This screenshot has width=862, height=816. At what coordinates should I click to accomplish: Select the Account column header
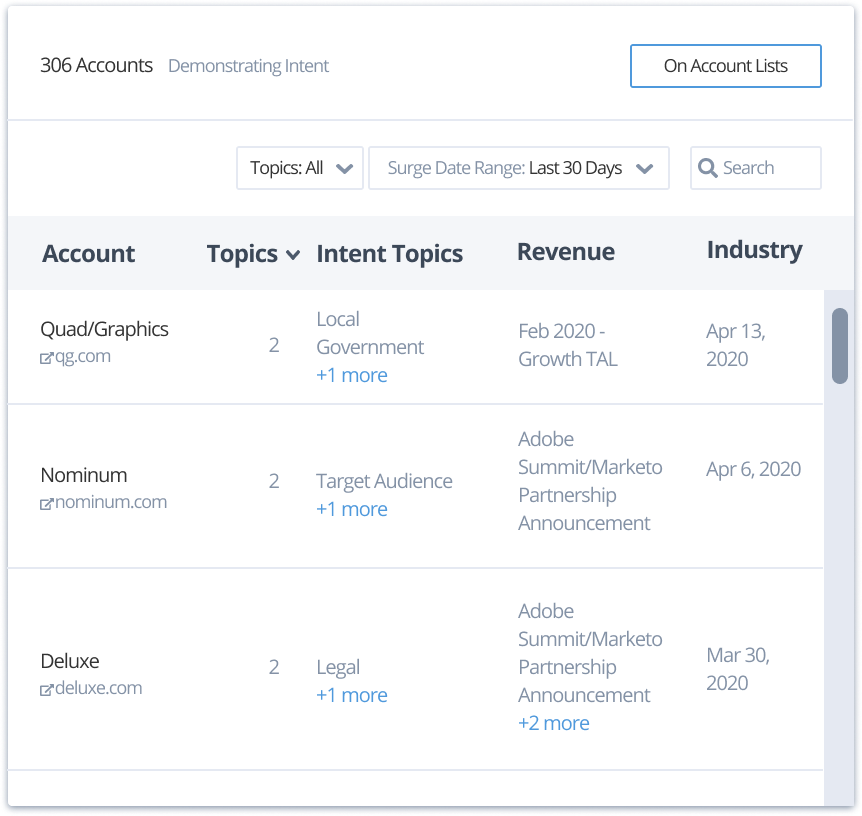click(88, 253)
